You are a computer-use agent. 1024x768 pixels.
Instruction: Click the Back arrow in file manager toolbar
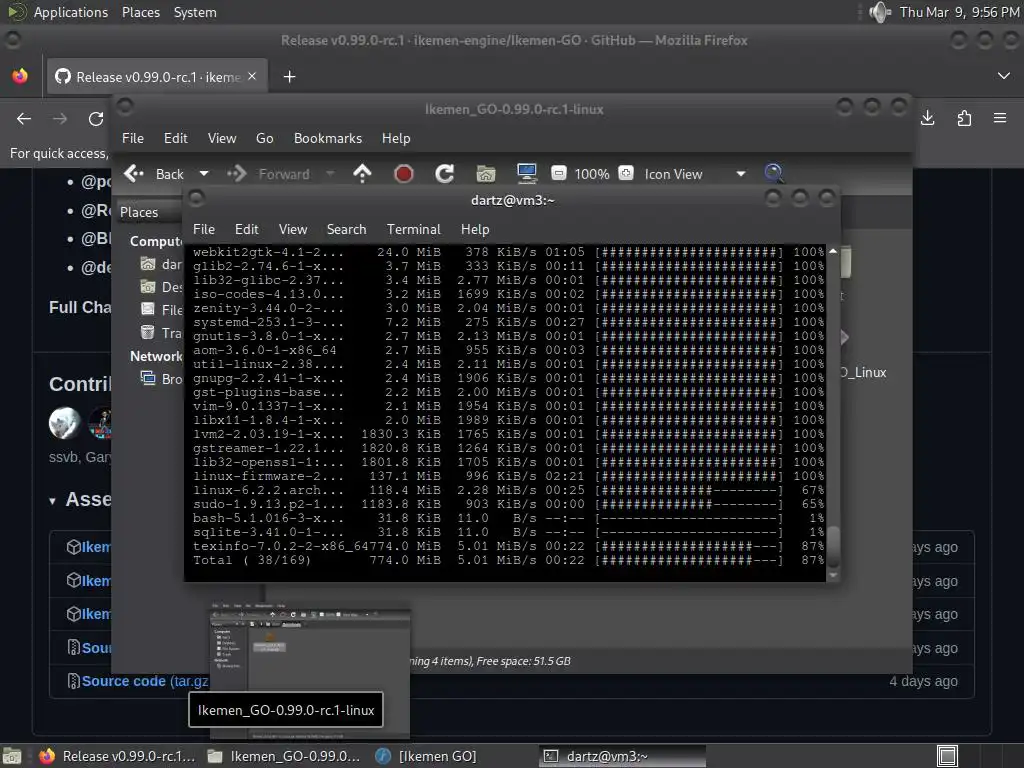point(134,174)
